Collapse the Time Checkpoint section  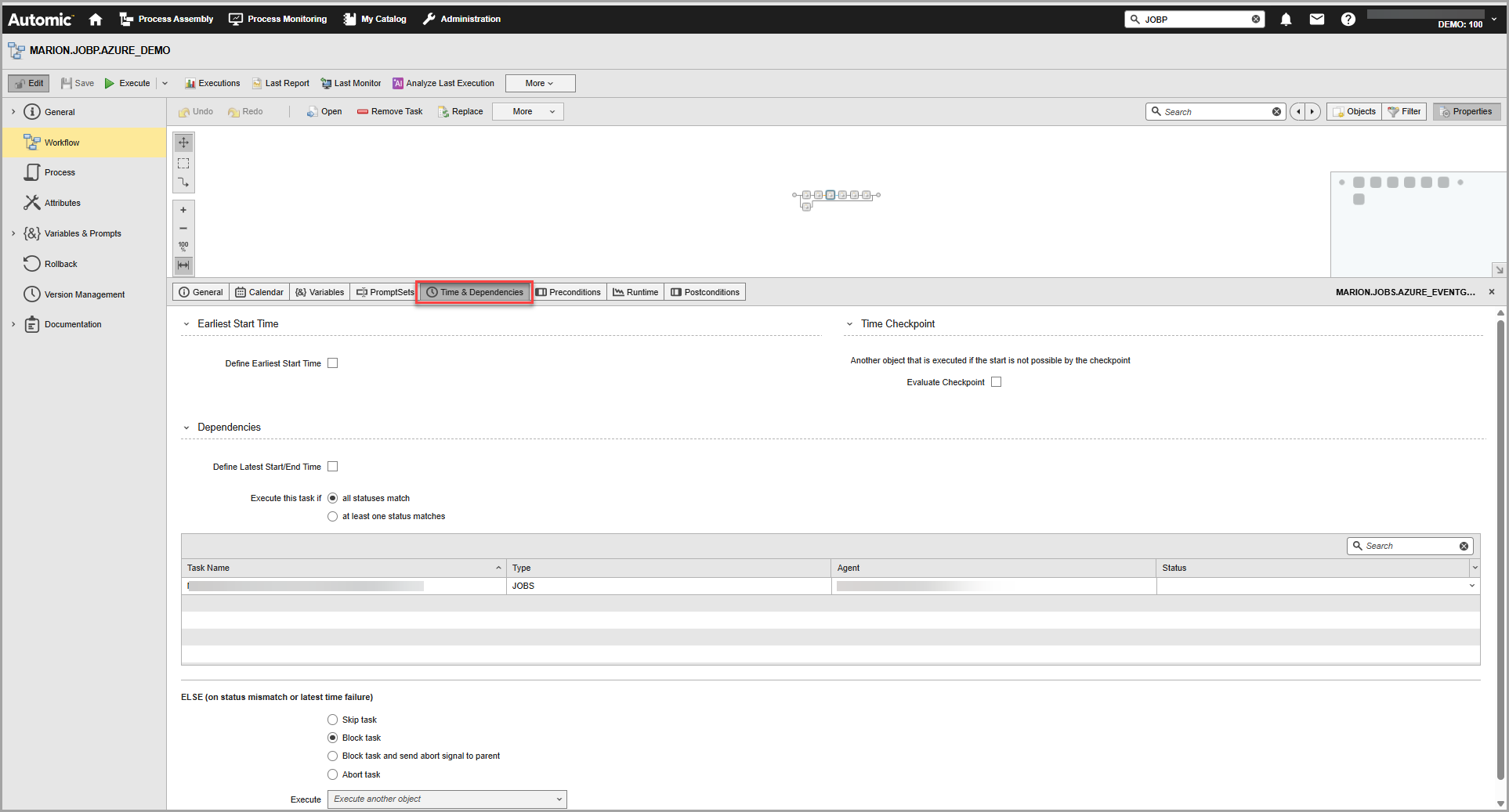coord(849,324)
